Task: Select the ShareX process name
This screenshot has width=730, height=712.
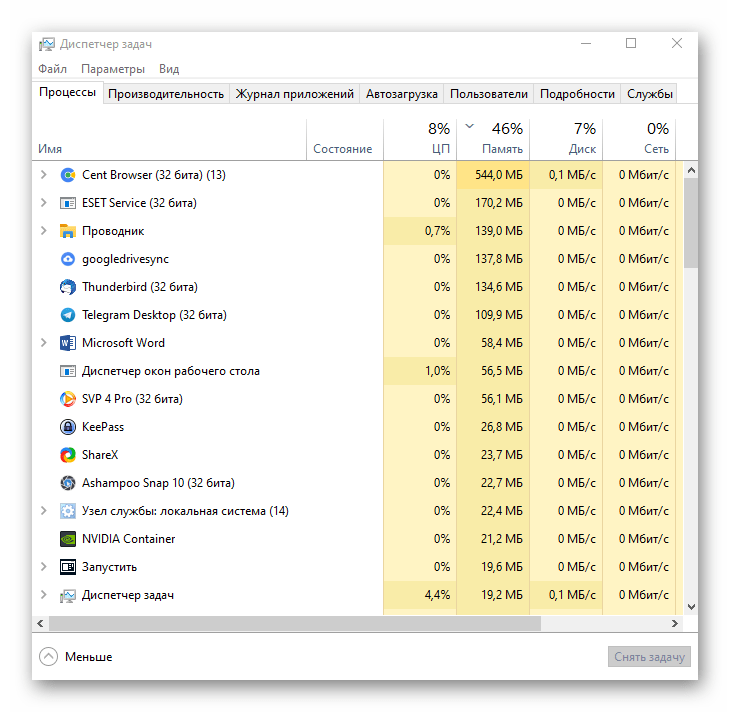Action: tap(100, 455)
